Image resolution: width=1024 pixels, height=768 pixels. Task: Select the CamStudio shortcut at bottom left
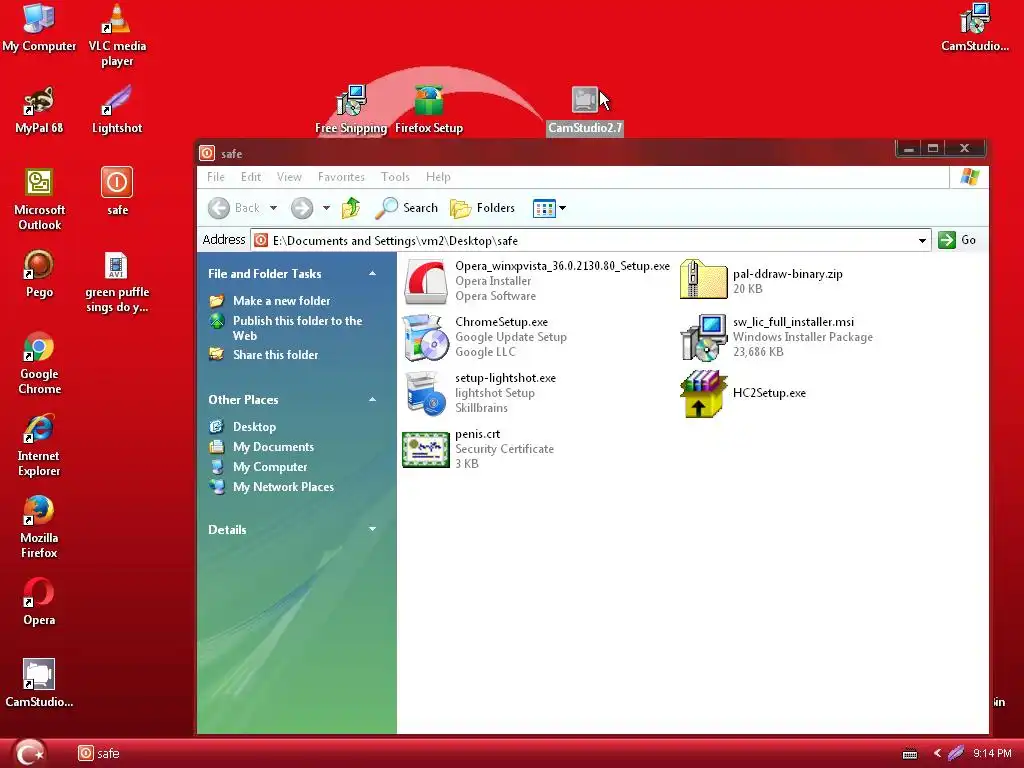pos(39,683)
